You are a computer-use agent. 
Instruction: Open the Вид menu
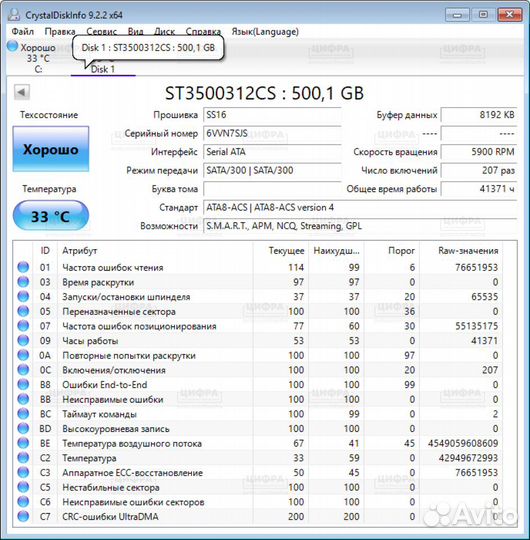coord(135,32)
